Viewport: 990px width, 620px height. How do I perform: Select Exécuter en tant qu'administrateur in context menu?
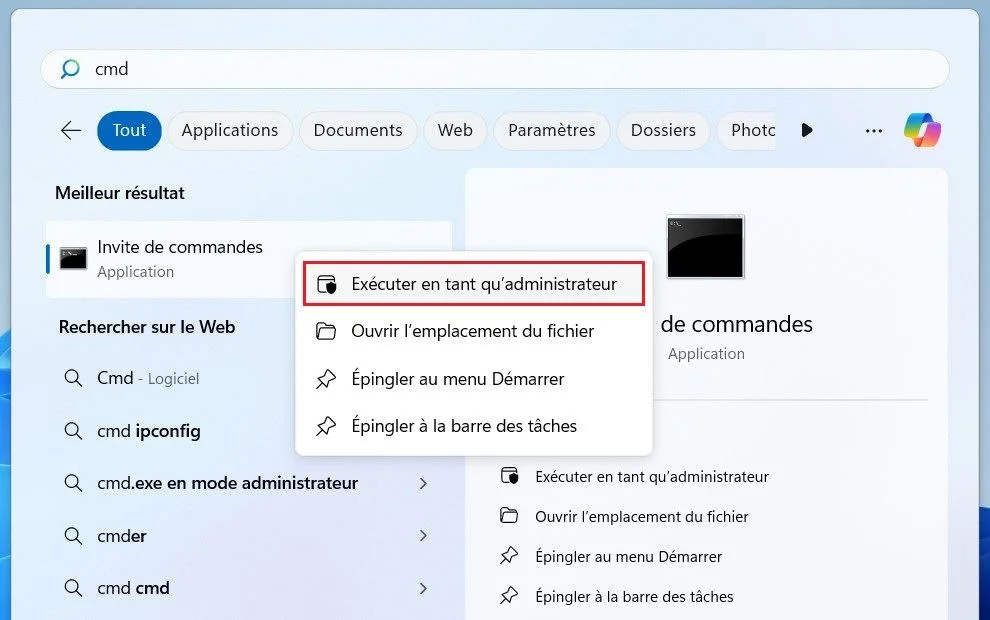click(x=483, y=284)
